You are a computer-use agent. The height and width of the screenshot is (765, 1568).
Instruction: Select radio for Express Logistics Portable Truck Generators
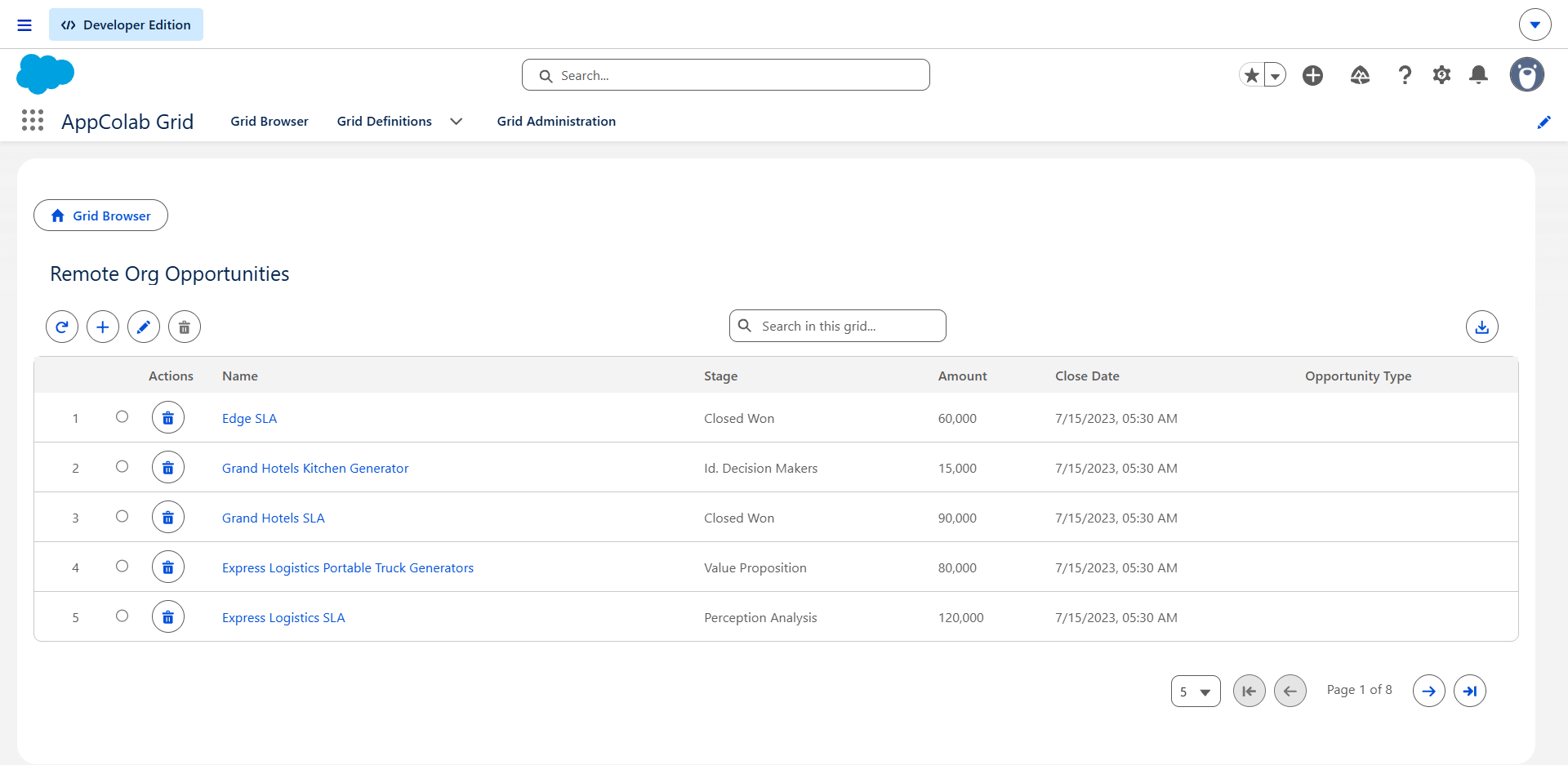click(x=122, y=566)
